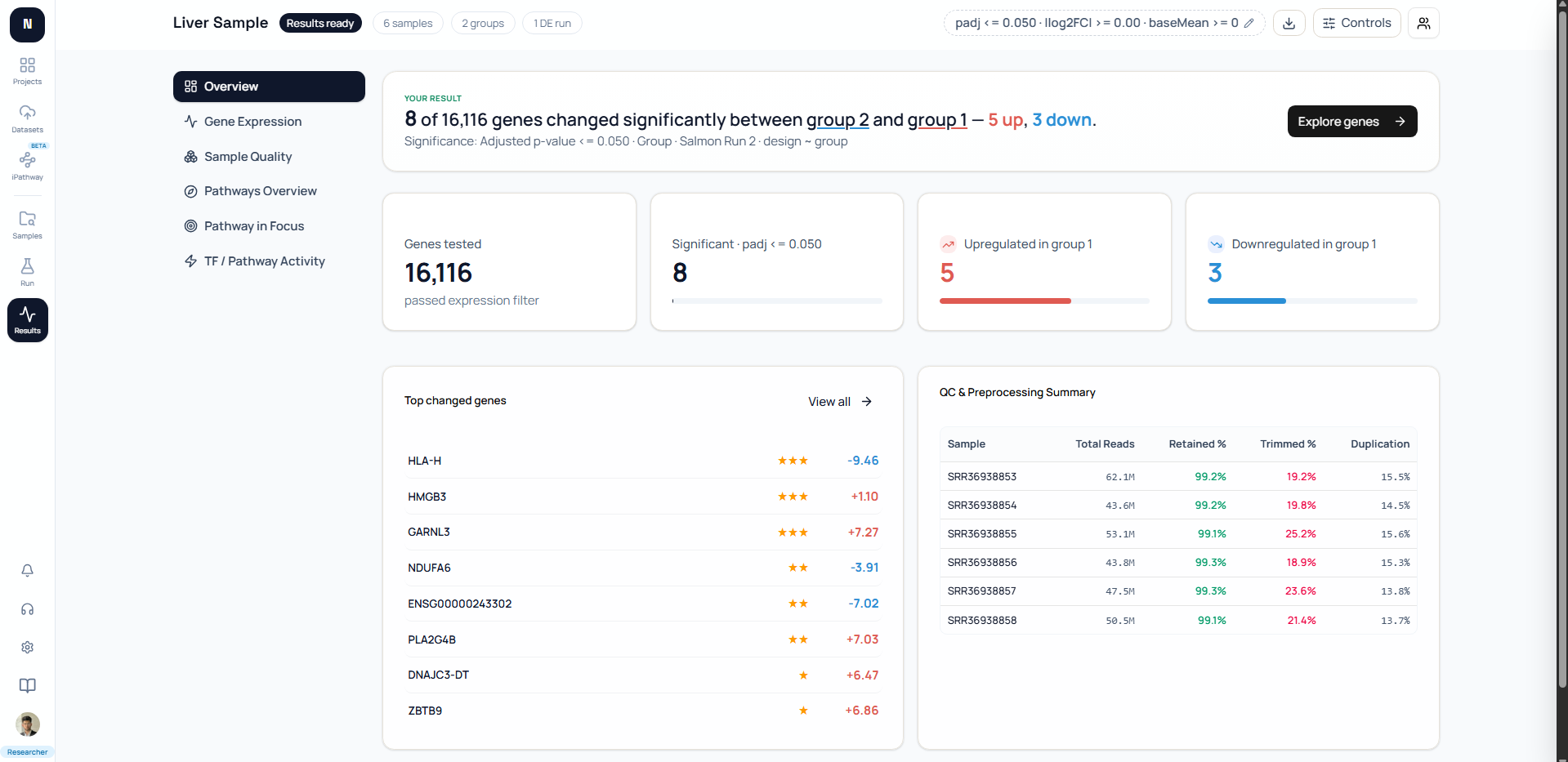Open the team members icon button

[x=1423, y=23]
